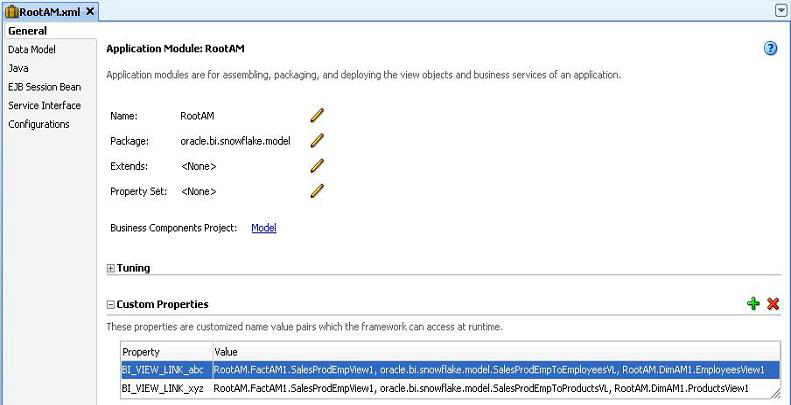Viewport: 791px width, 405px height.
Task: Collapse the Custom Properties section
Action: (x=110, y=305)
